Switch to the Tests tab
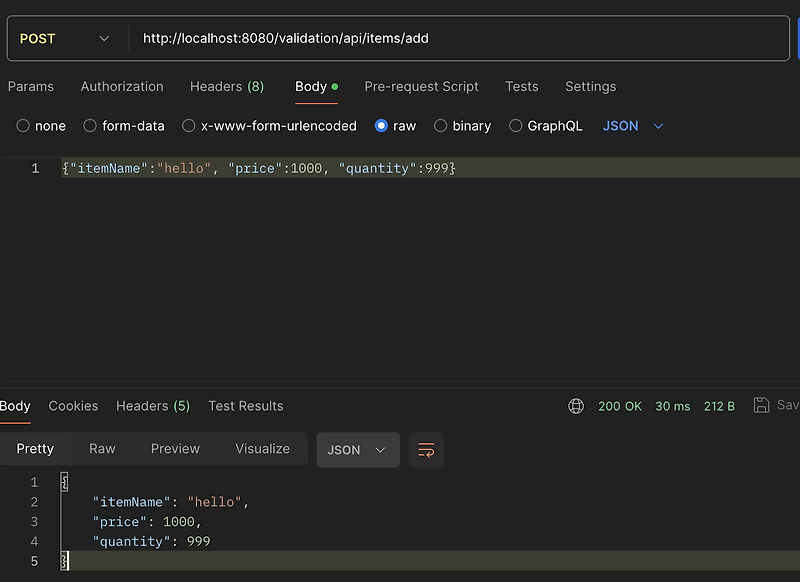This screenshot has width=800, height=582. pyautogui.click(x=521, y=86)
